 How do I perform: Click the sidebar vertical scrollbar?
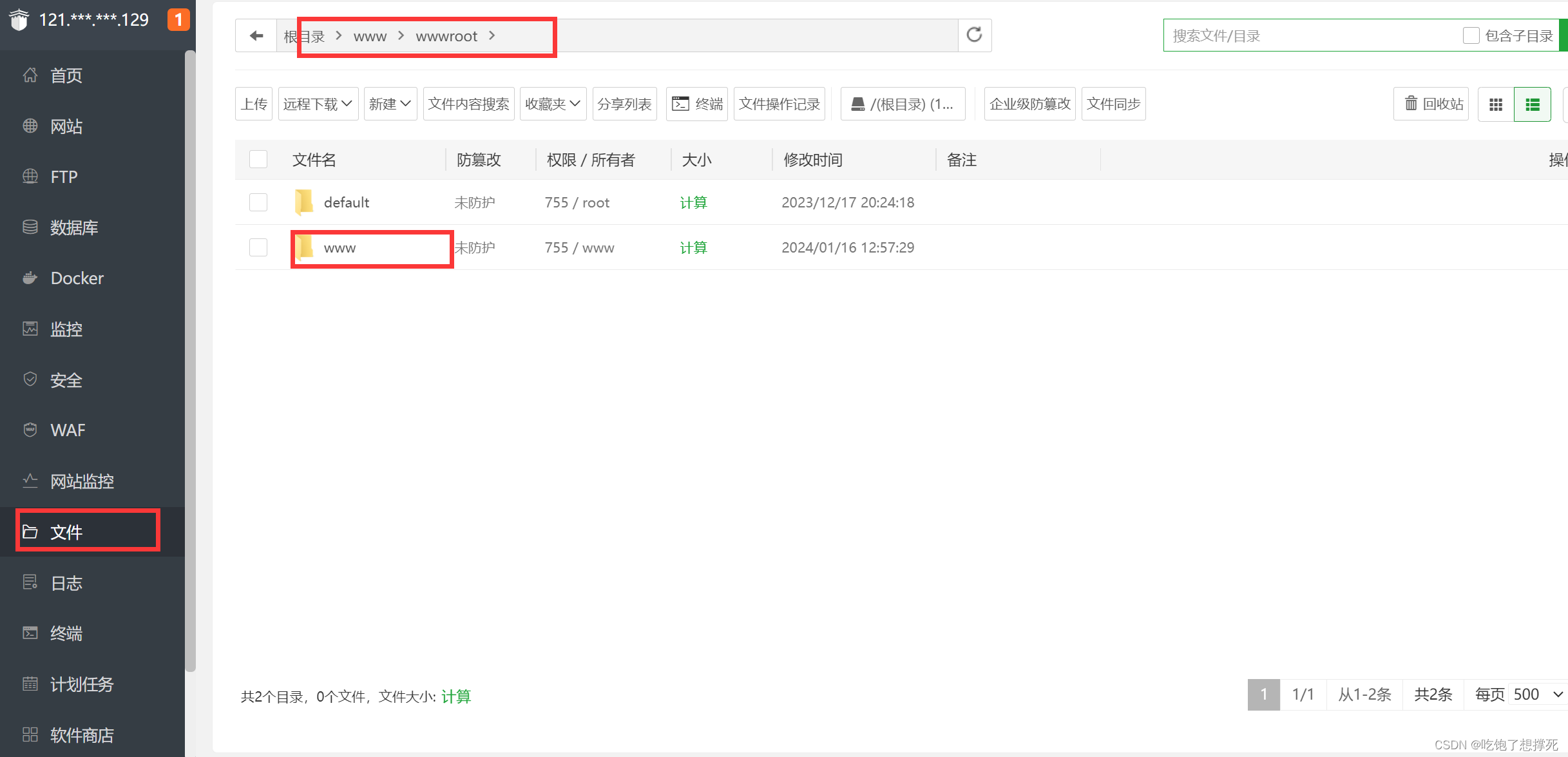click(x=190, y=361)
